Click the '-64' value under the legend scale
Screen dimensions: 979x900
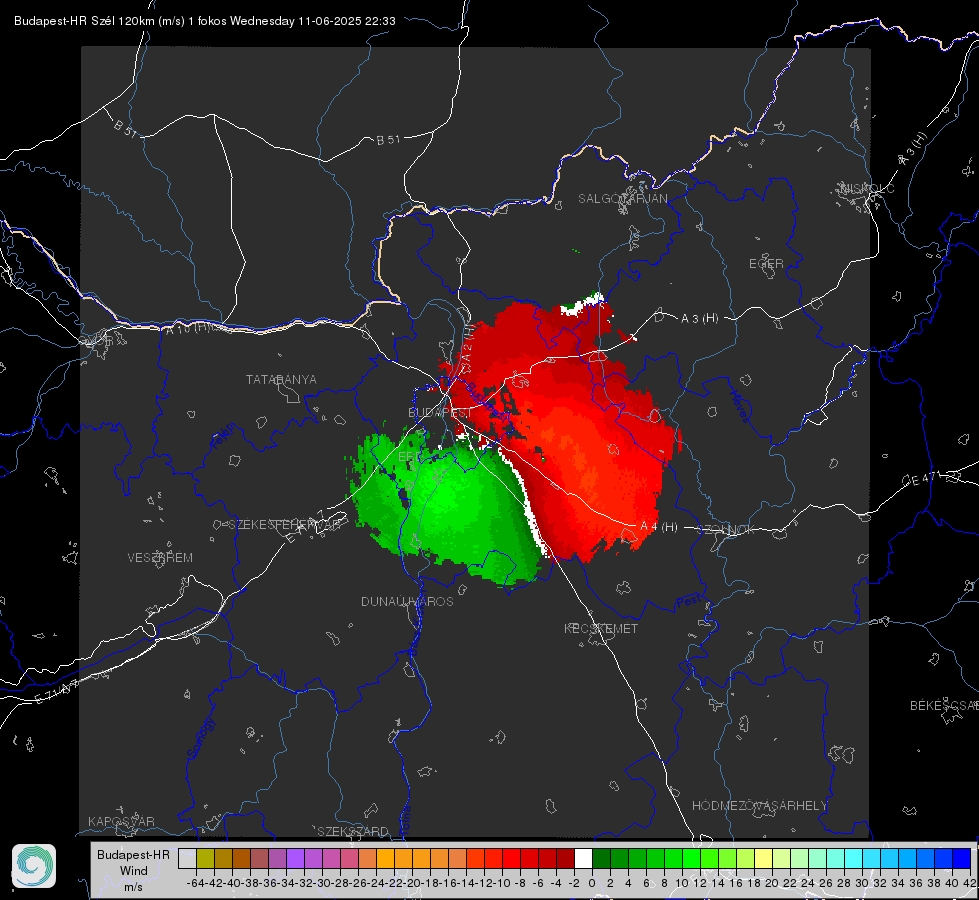(195, 883)
